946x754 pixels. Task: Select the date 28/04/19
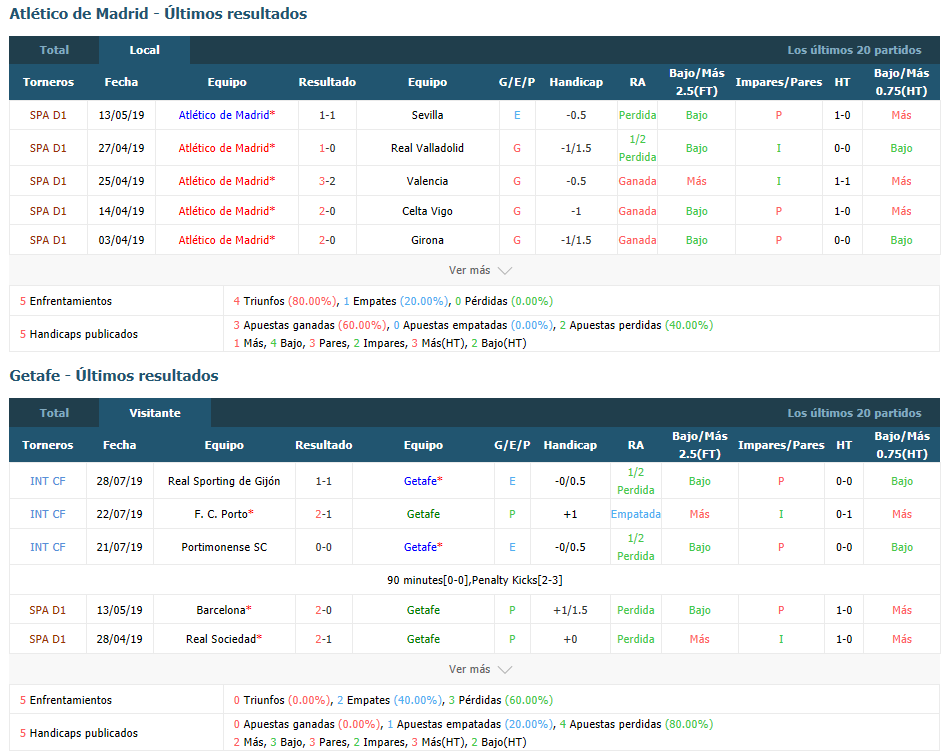tap(119, 639)
